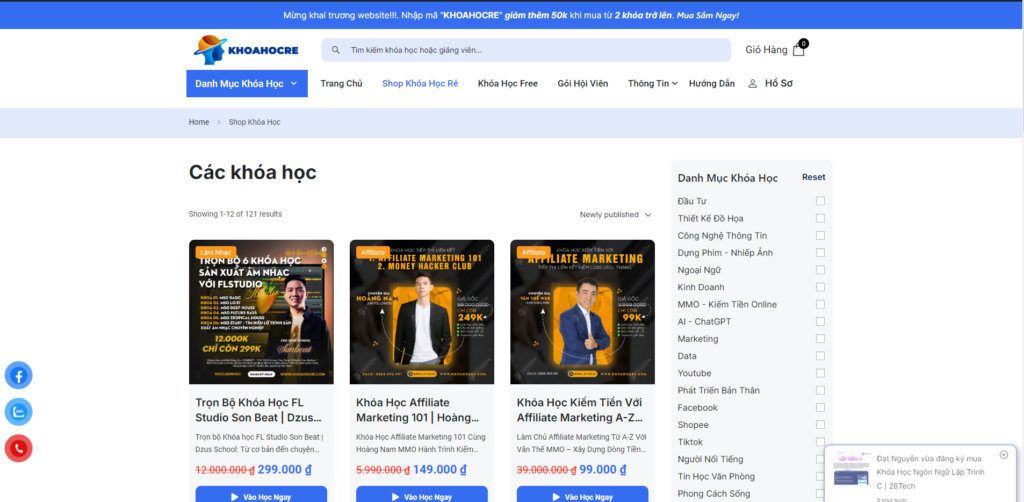Go to Khóa Học Free menu item
This screenshot has height=502, width=1024.
coord(507,84)
